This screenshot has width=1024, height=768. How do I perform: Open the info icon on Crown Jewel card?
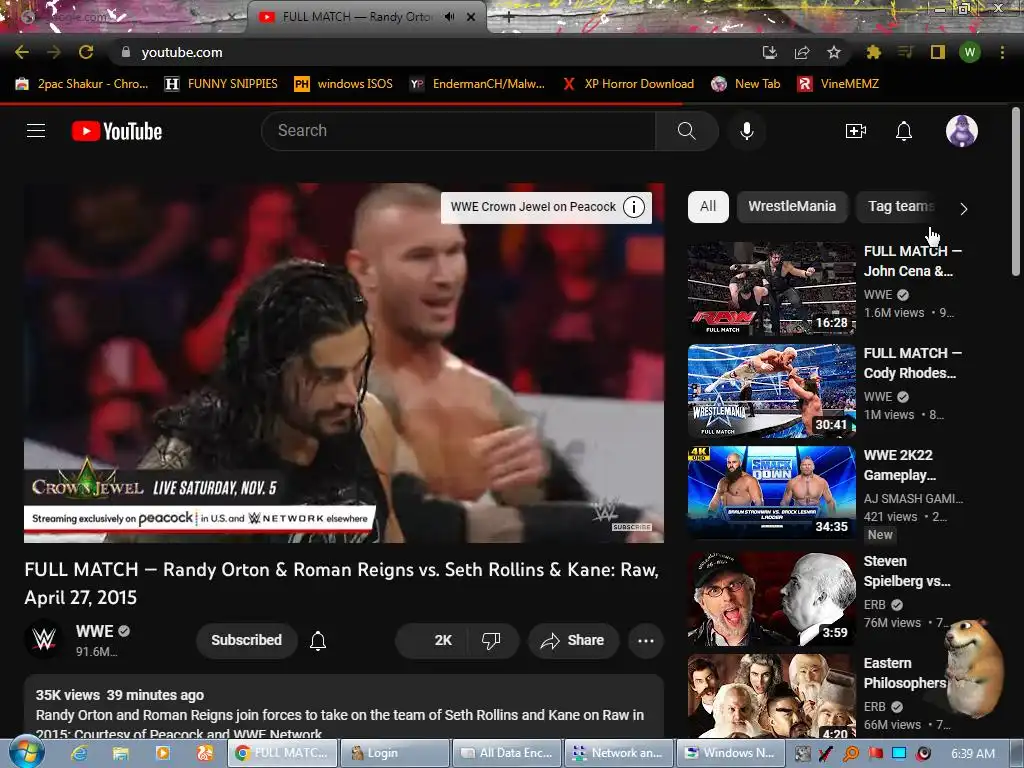(633, 207)
